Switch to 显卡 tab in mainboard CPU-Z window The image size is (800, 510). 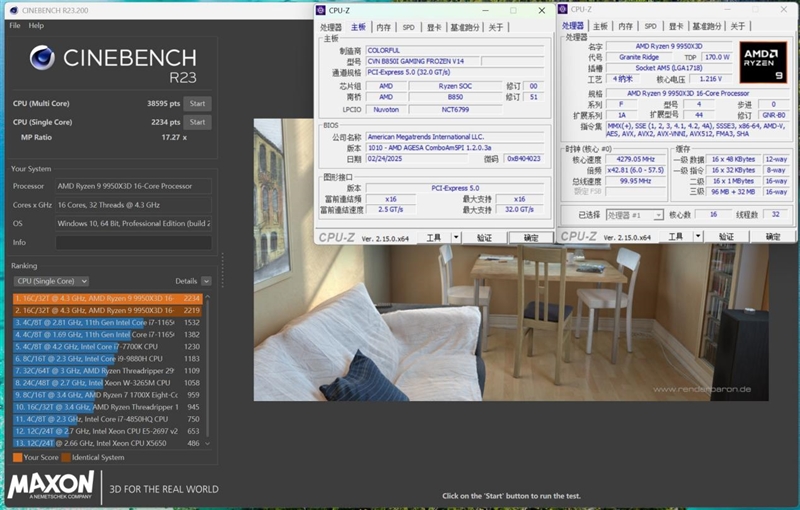pyautogui.click(x=434, y=28)
